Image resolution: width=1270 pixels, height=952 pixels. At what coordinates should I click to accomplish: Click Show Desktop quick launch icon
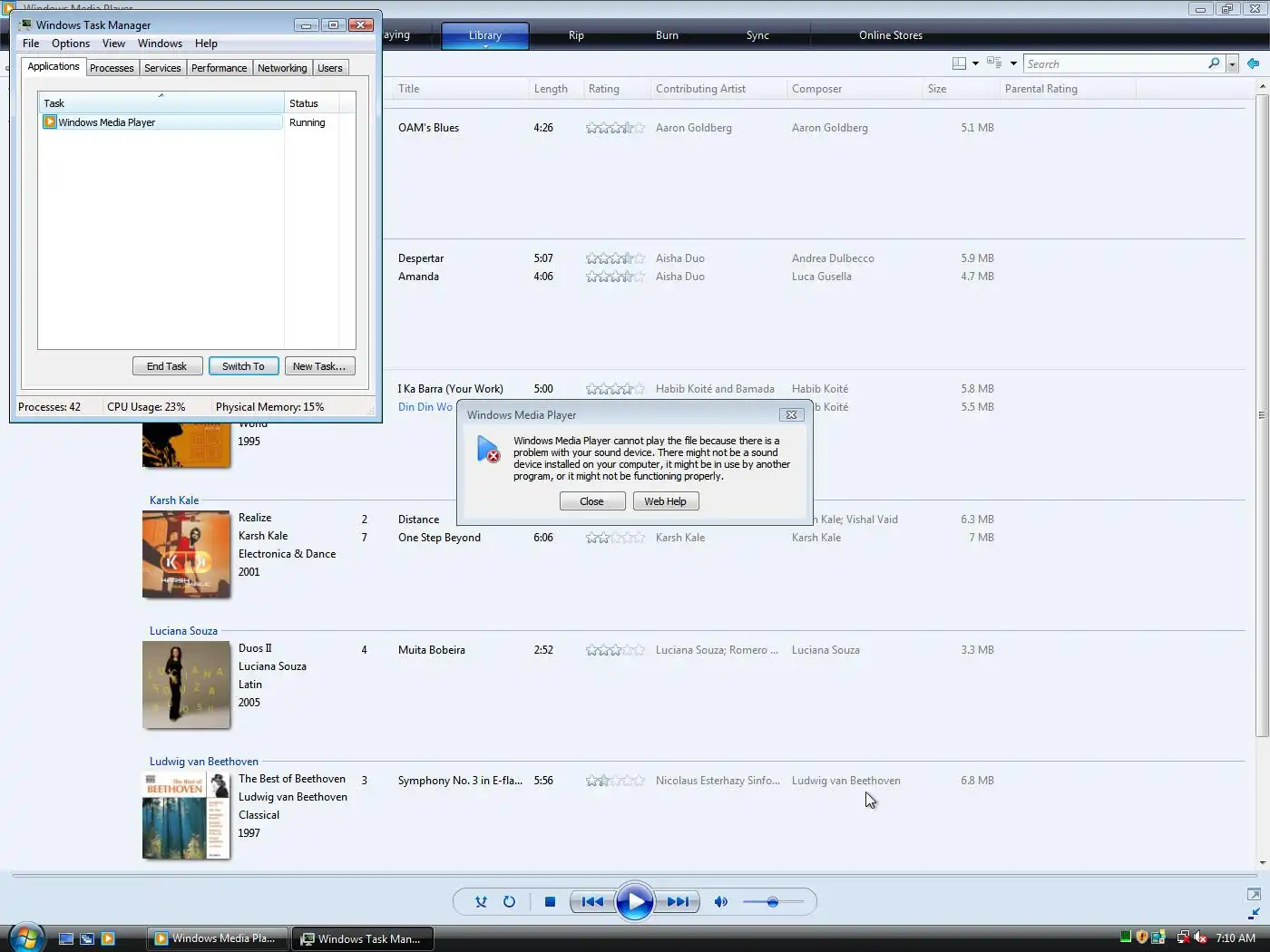pos(66,939)
